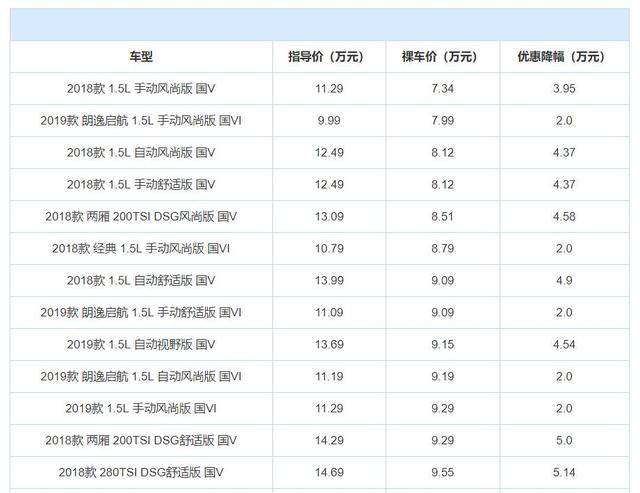Select row '2019款 1.5L 自动视野版 国V'
The image size is (640, 493).
pos(320,344)
